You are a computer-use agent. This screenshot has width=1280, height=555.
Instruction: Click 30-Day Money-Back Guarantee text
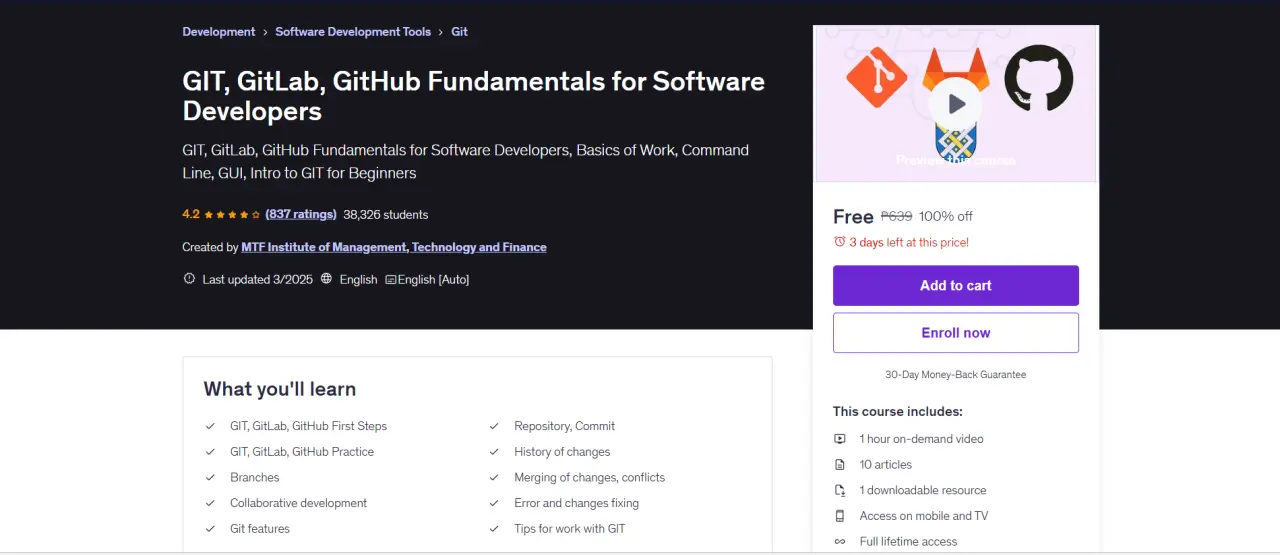[x=956, y=375]
